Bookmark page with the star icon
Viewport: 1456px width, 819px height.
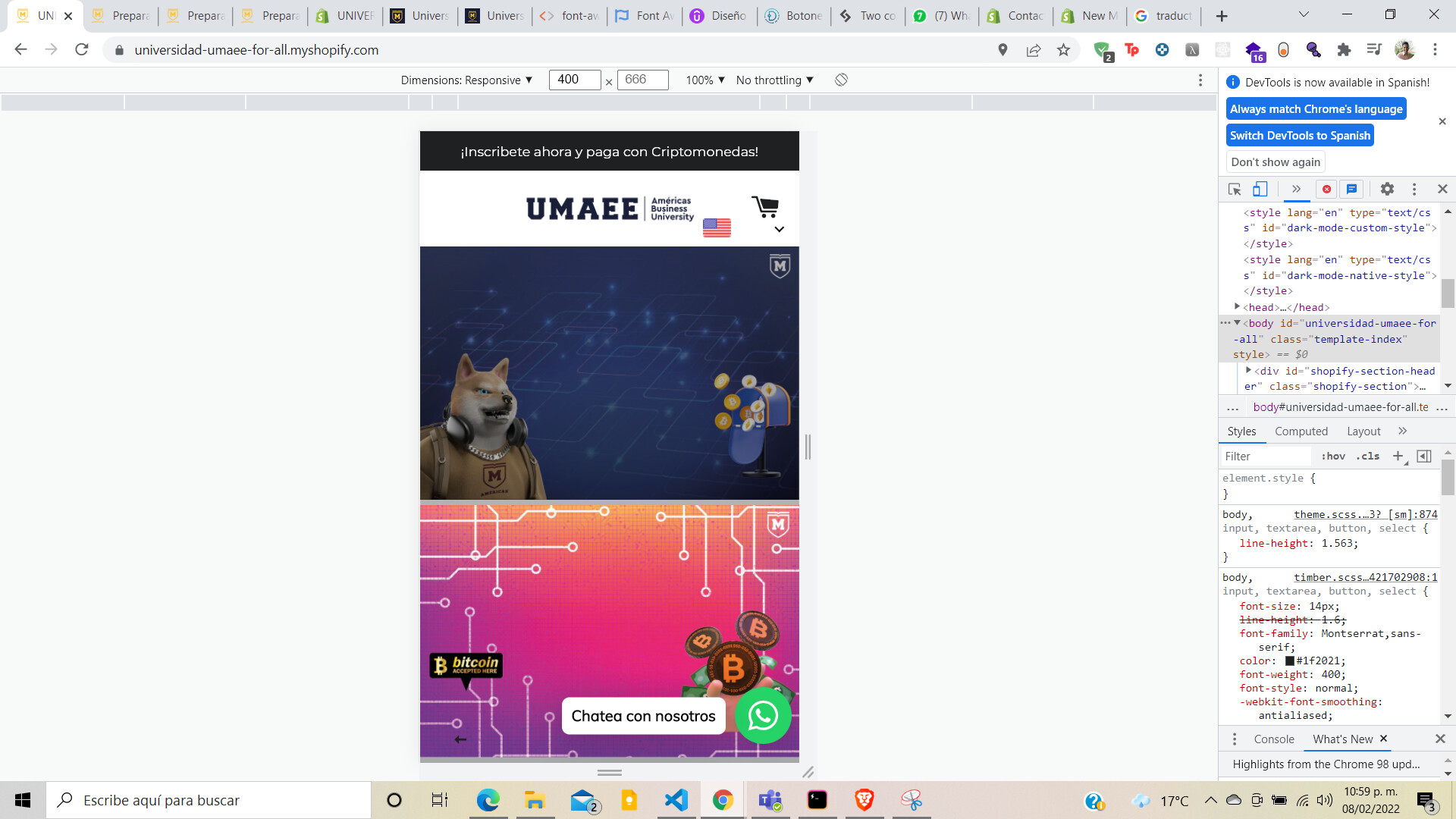[1063, 50]
